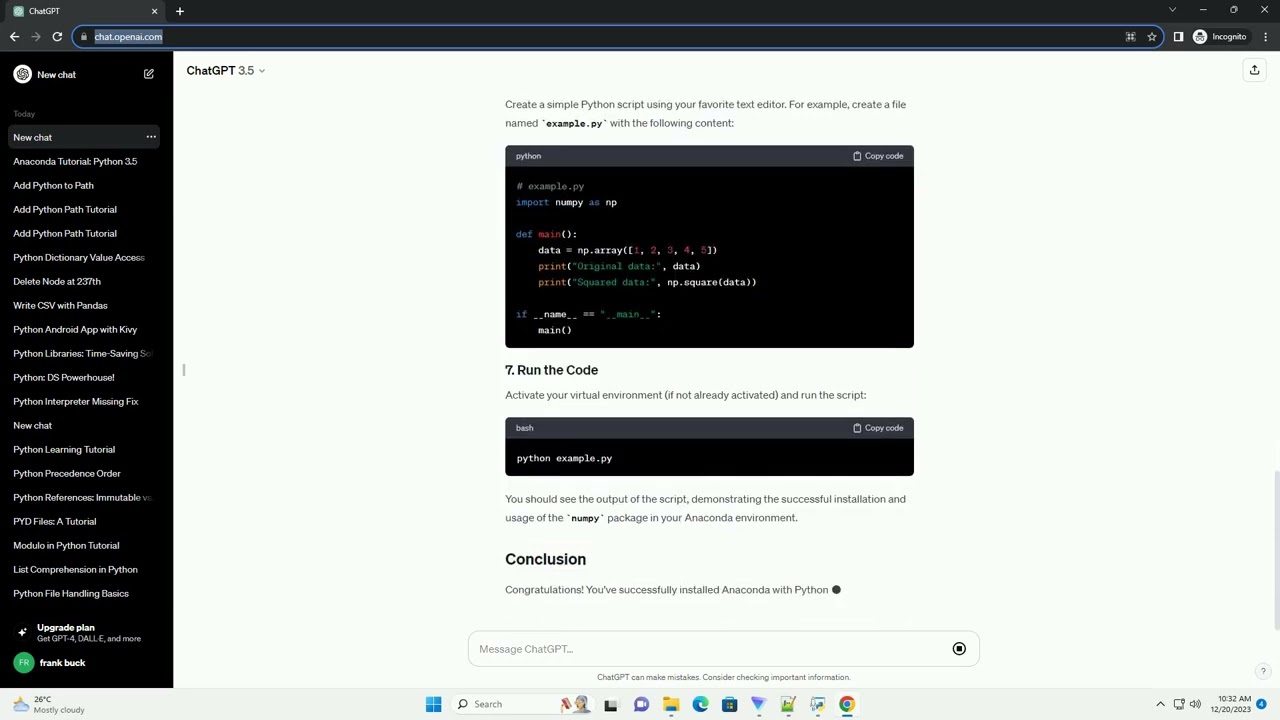Open Python Precedence Order chat
The height and width of the screenshot is (720, 1280).
pyautogui.click(x=67, y=473)
